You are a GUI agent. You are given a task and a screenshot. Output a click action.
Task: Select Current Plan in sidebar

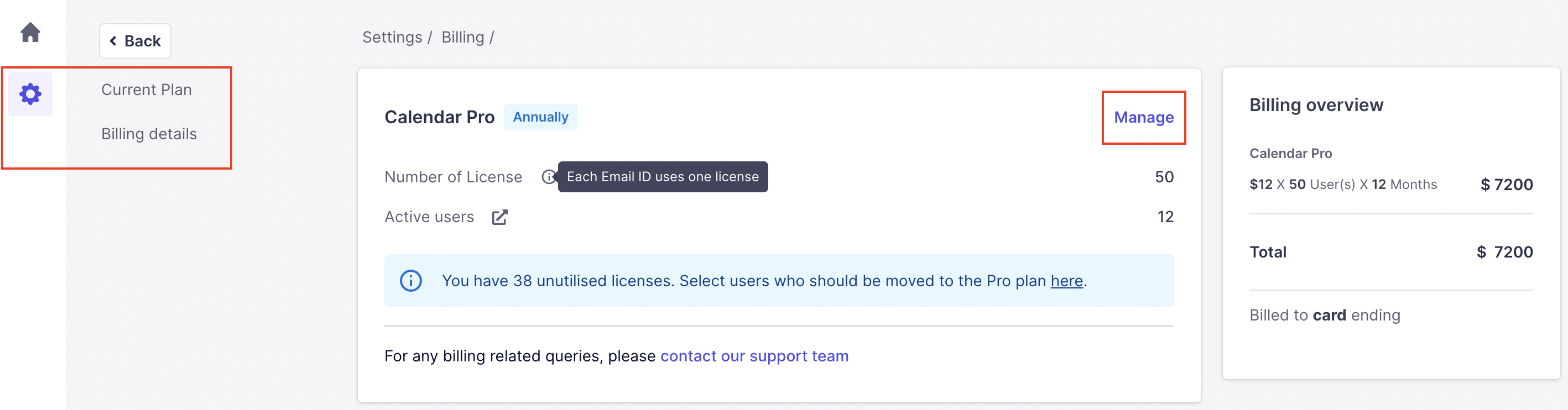(146, 90)
